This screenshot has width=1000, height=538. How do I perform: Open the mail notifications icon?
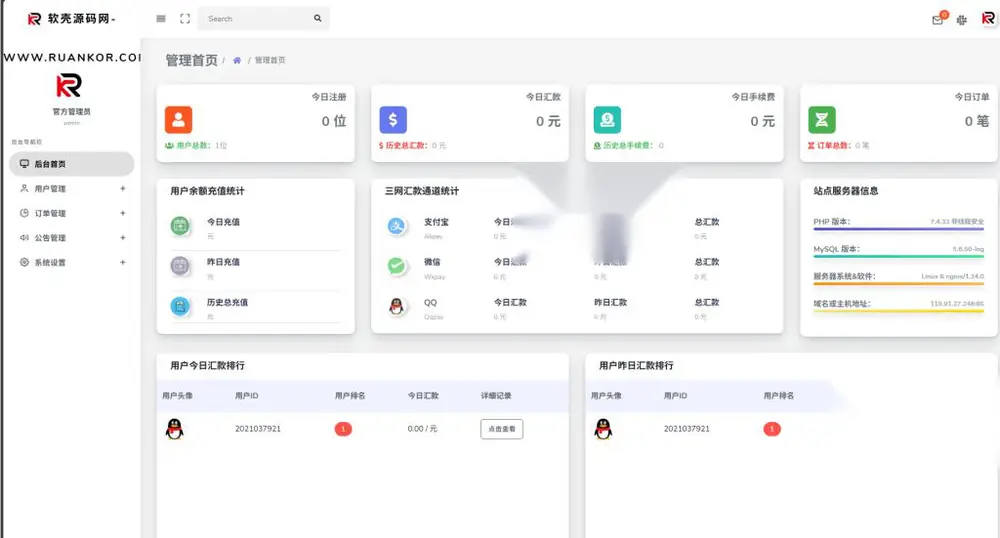938,20
